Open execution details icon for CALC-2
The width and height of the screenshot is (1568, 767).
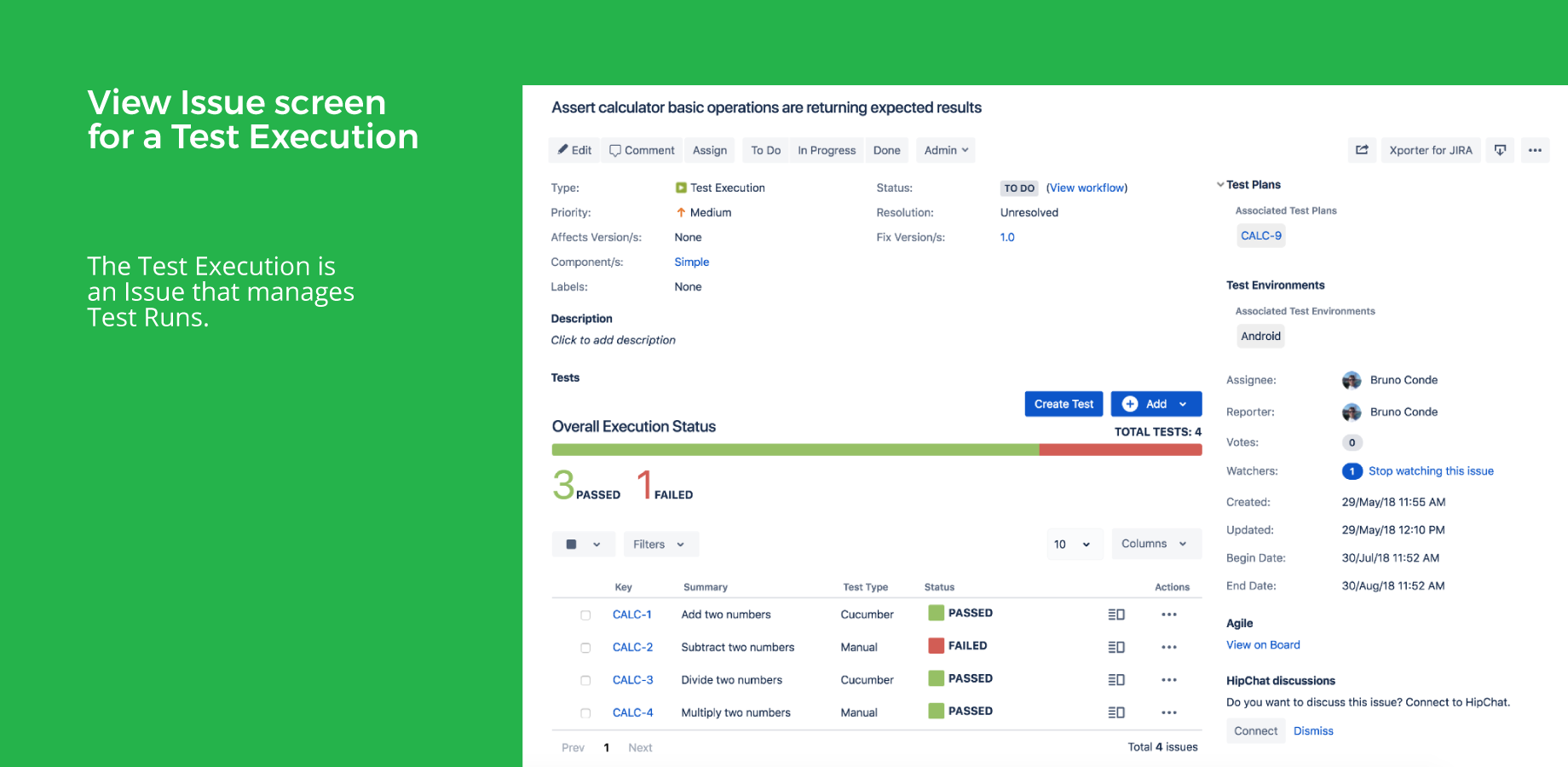pyautogui.click(x=1116, y=647)
